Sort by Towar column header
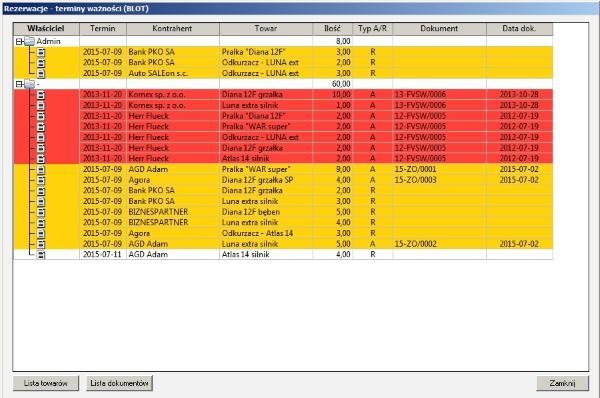 tap(266, 29)
